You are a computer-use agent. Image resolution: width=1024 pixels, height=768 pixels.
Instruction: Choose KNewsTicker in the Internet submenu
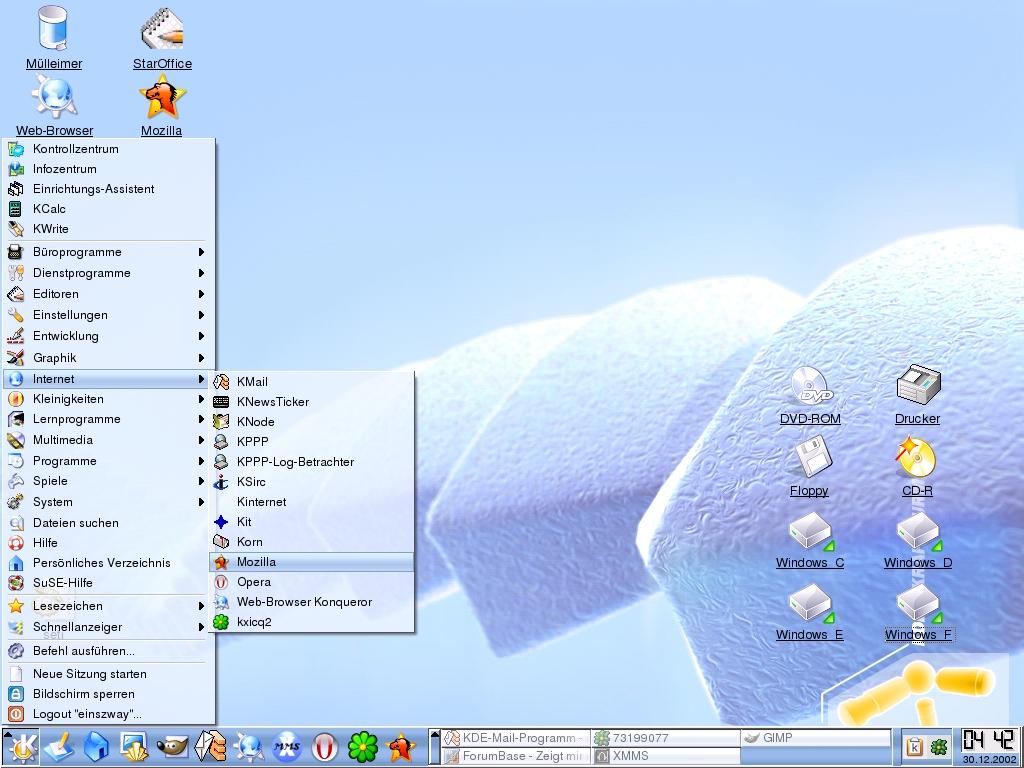click(312, 402)
